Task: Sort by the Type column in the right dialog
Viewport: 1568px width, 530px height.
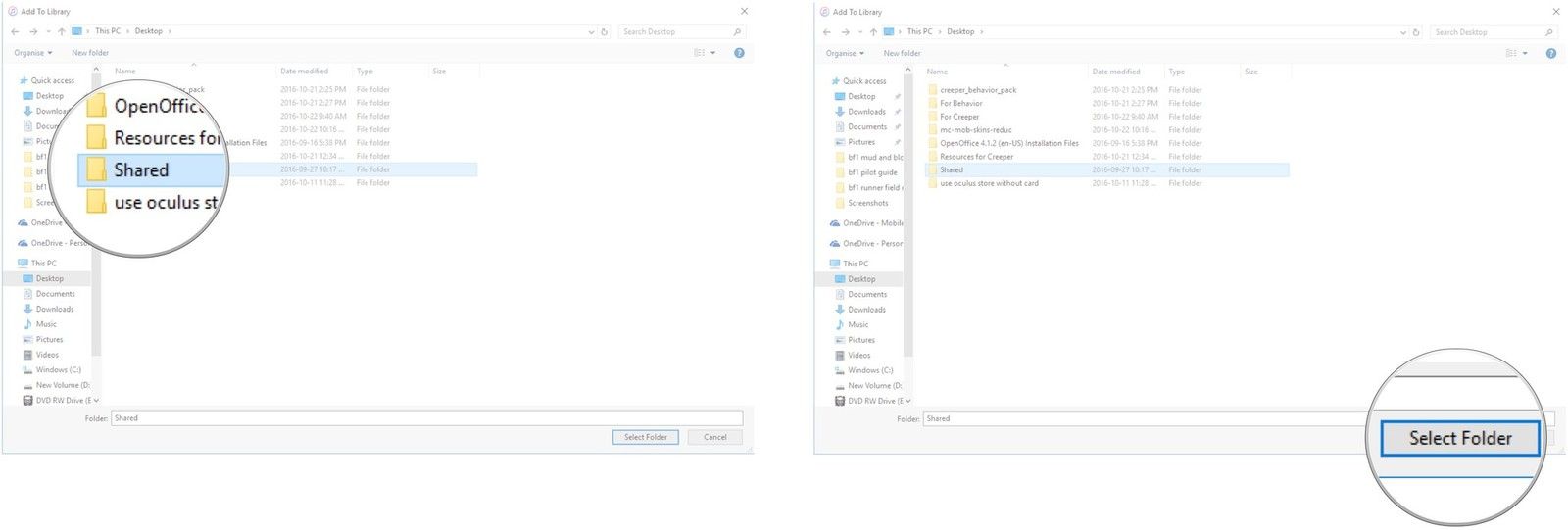Action: coord(1176,72)
